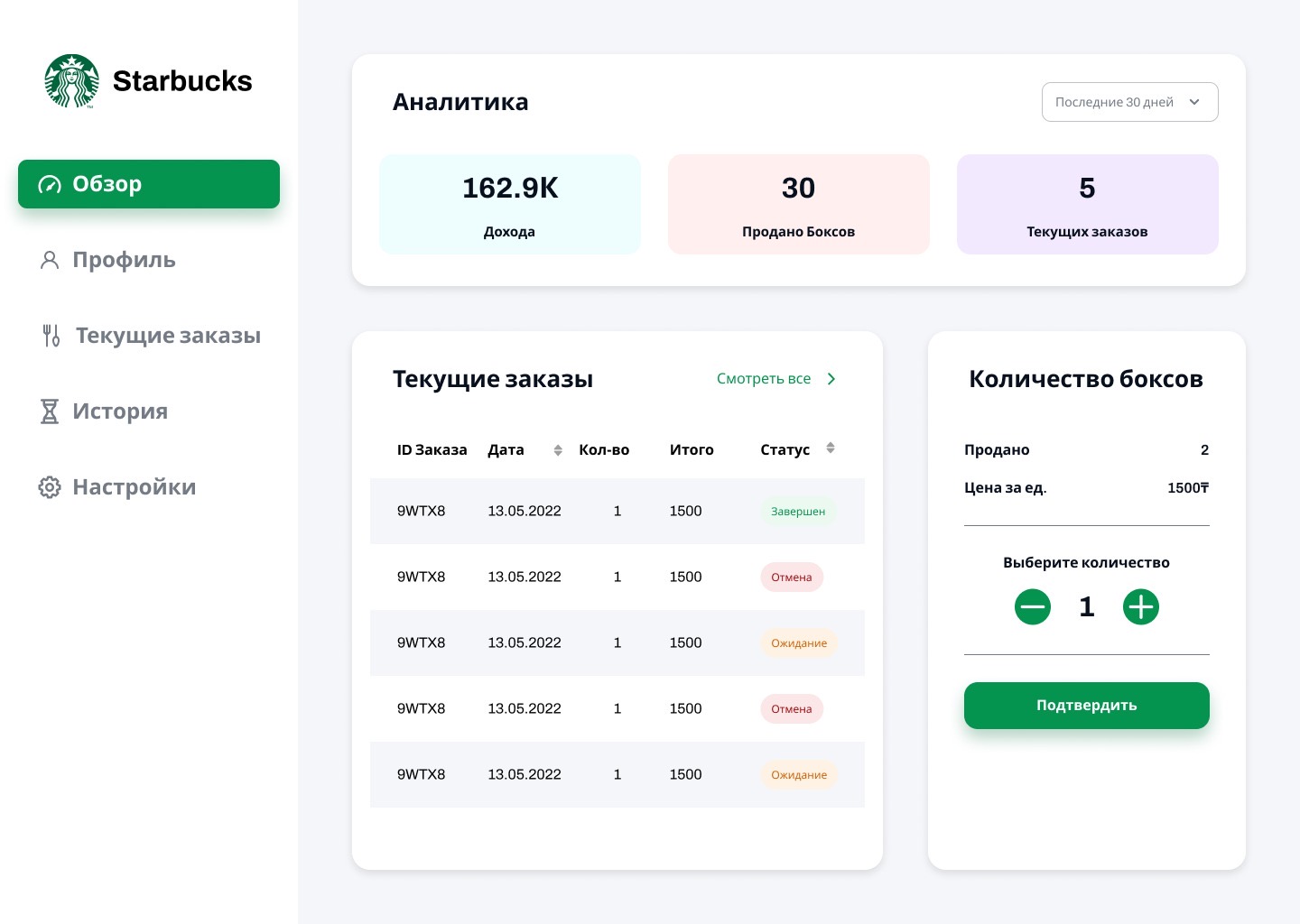Click the speedometer icon beside Обзор
Image resolution: width=1300 pixels, height=924 pixels.
tap(50, 184)
